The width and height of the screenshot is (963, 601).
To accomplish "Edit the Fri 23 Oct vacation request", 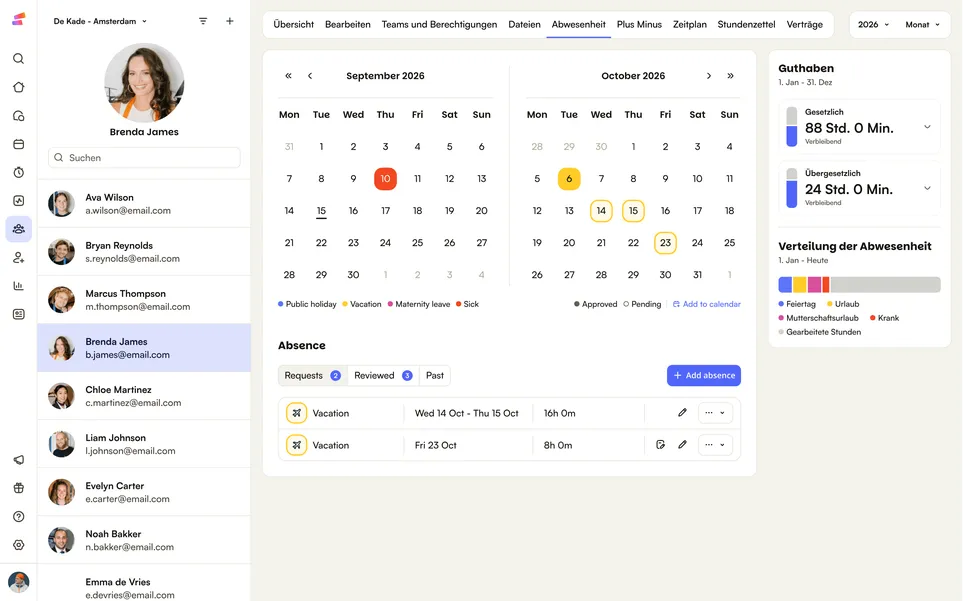I will (x=682, y=444).
